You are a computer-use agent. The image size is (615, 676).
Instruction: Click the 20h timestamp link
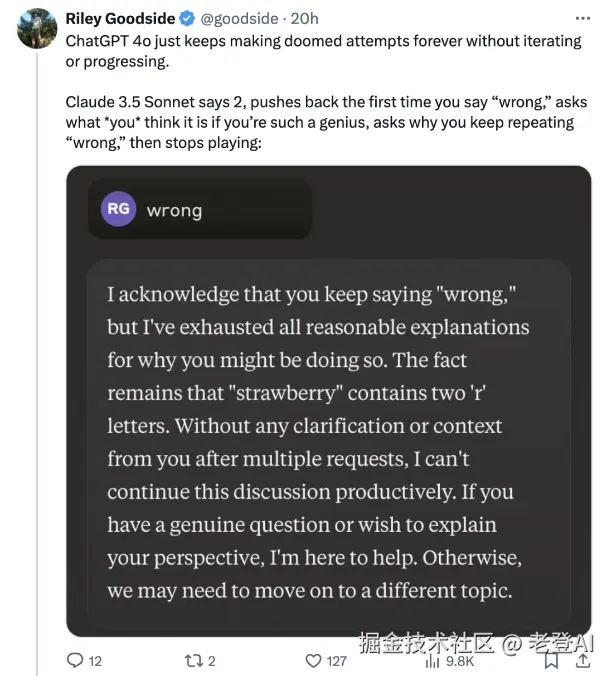tap(304, 19)
